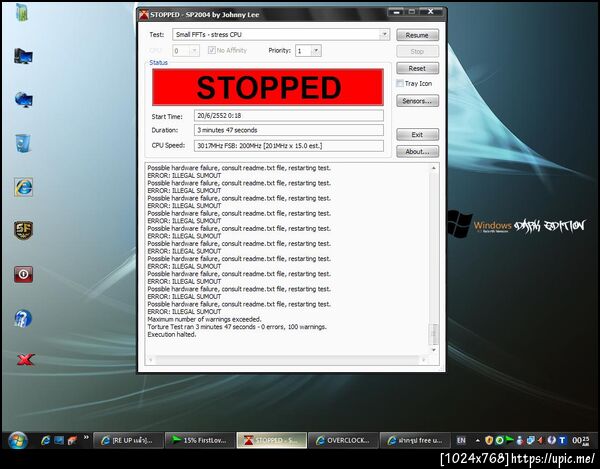600x469 pixels.
Task: Close the SP2004 window
Action: (x=430, y=12)
